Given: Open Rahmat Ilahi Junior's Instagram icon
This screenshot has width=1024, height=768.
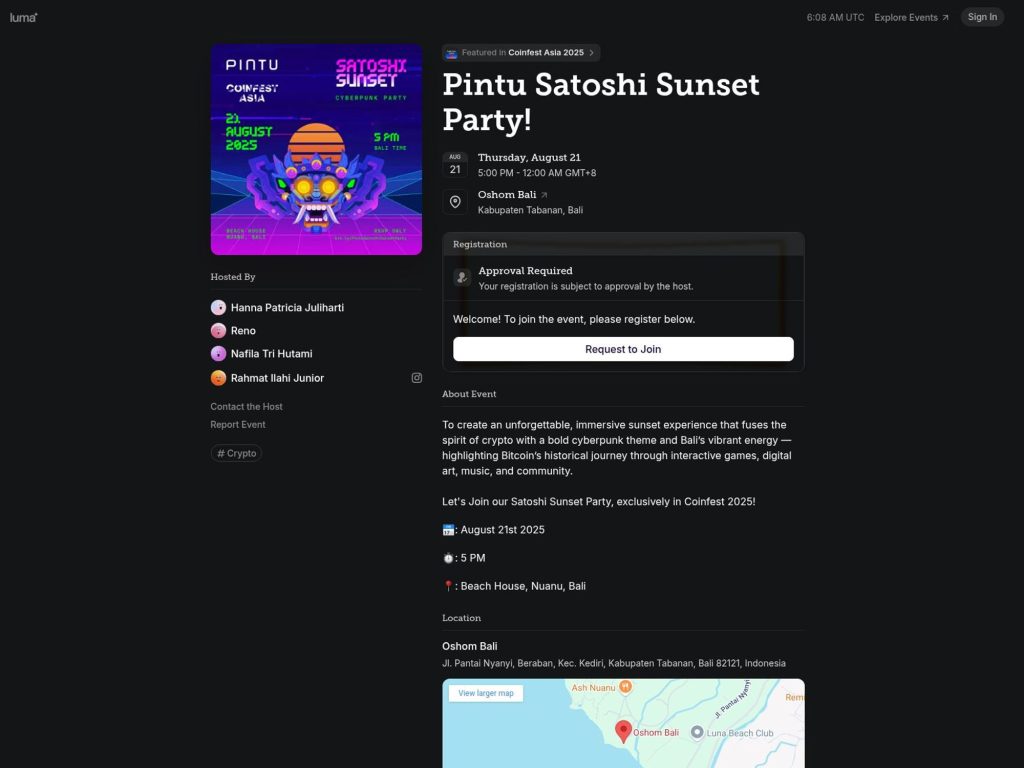Looking at the screenshot, I should pos(416,377).
